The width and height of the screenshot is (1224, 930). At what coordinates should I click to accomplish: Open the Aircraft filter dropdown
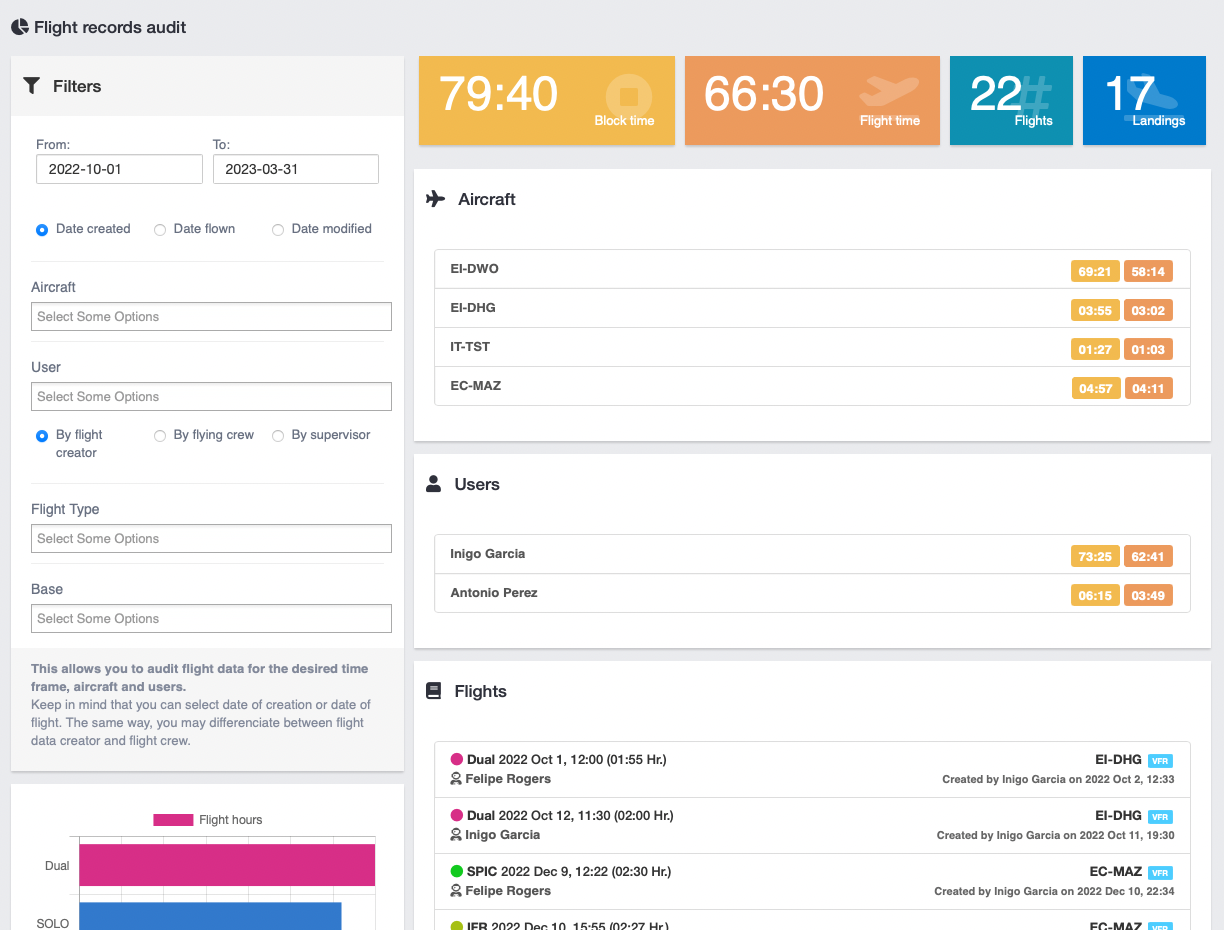[211, 317]
